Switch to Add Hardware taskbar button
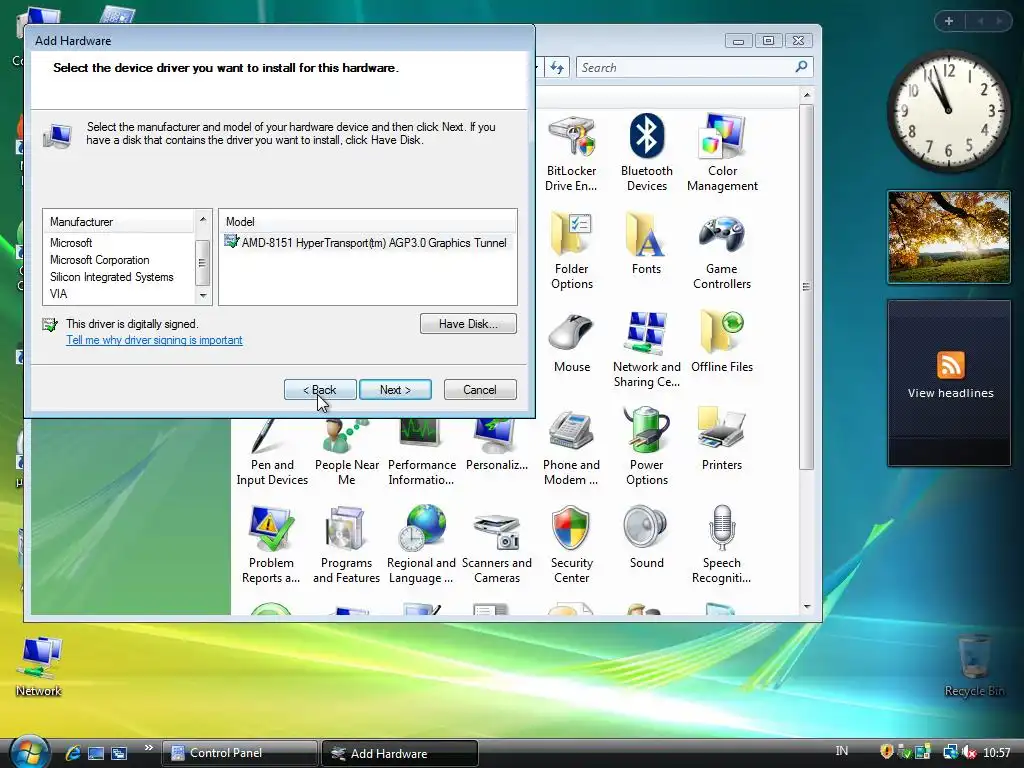Viewport: 1024px width, 768px height. point(400,753)
